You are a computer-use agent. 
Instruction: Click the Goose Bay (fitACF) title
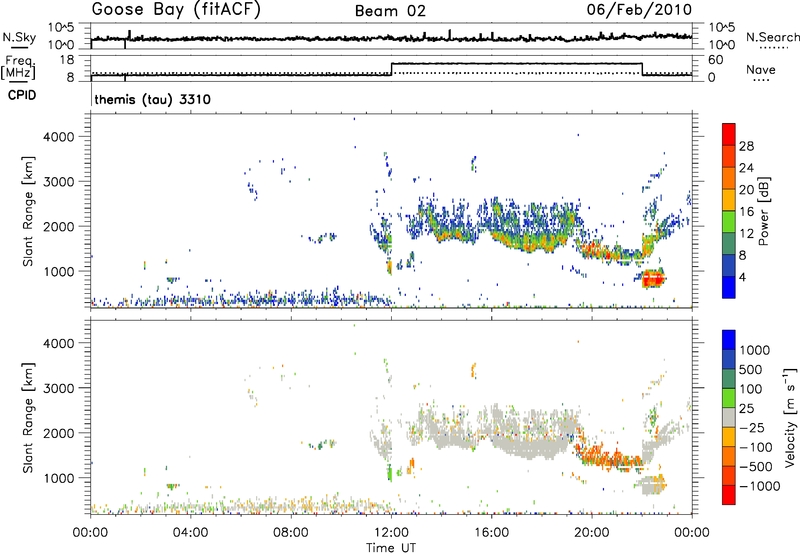pyautogui.click(x=176, y=10)
